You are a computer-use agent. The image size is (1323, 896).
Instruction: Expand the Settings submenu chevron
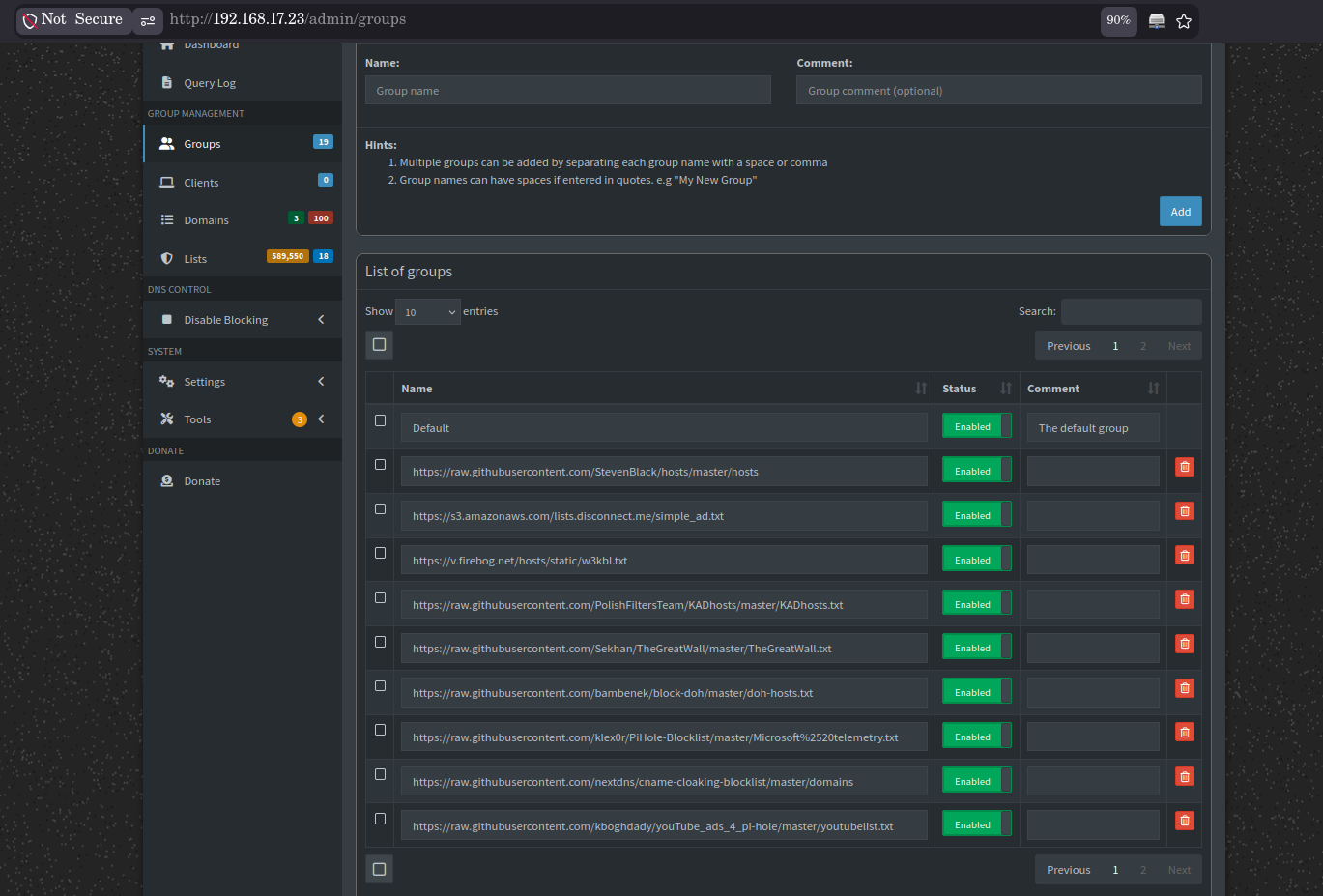click(x=321, y=382)
